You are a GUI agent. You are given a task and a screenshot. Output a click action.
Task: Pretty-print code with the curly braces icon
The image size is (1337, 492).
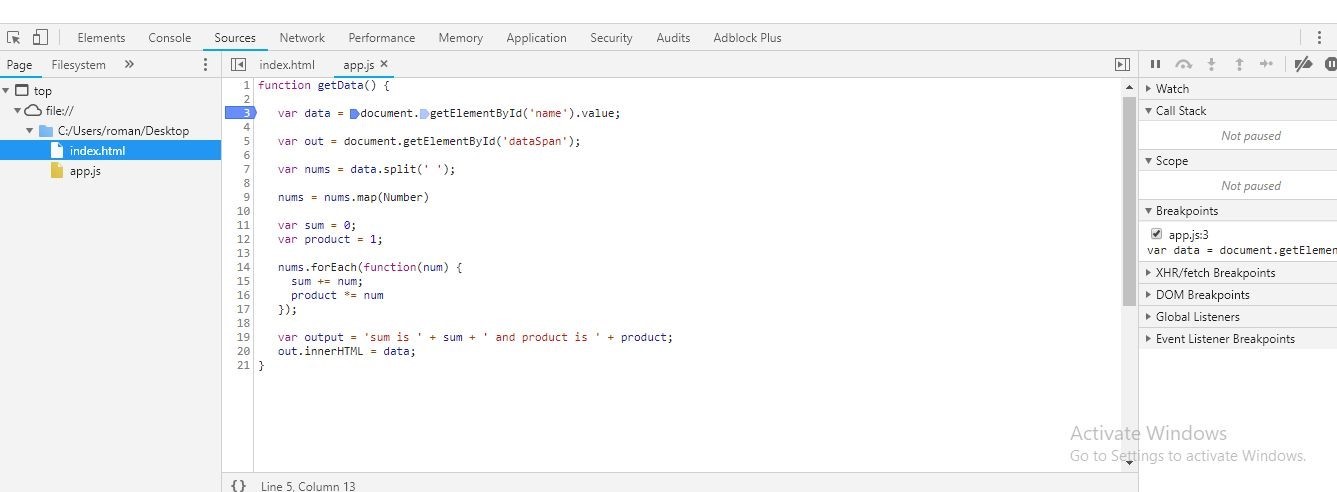click(x=238, y=485)
